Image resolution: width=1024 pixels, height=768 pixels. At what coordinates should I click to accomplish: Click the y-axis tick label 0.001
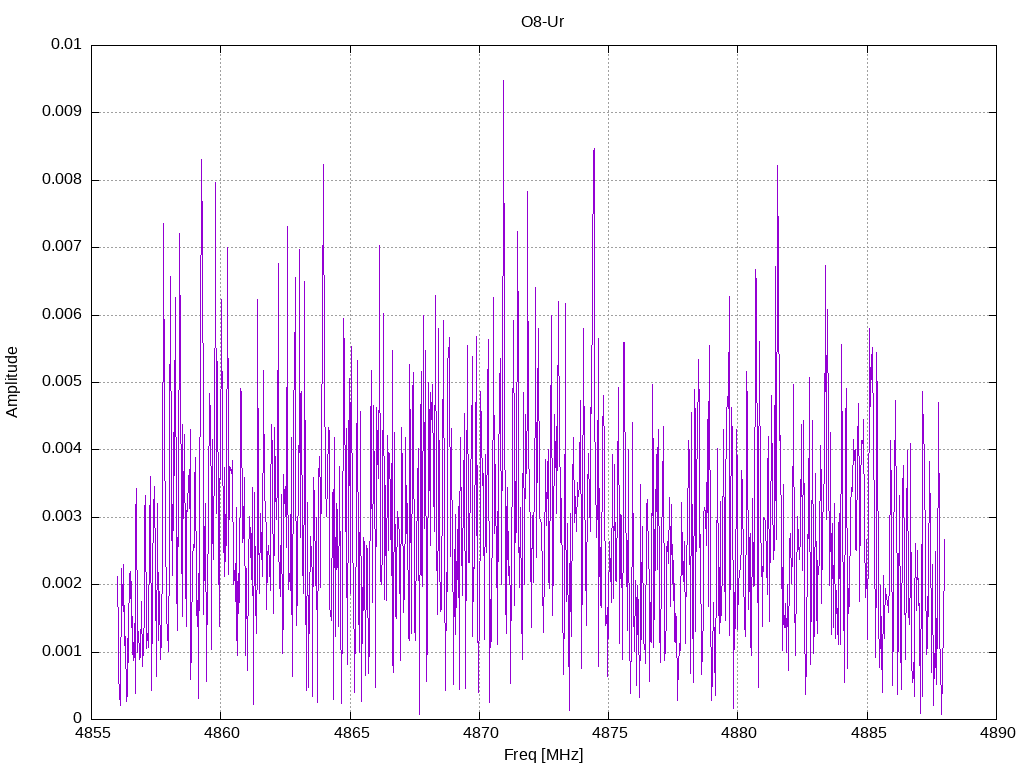coord(62,652)
